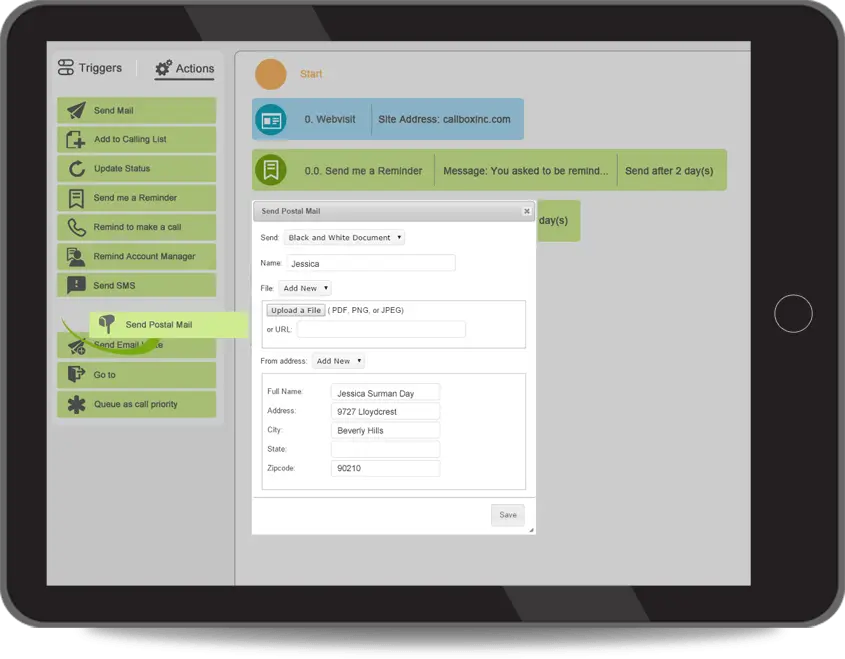This screenshot has width=845, height=659.
Task: Close the Send Postal Mail dialog
Action: (527, 211)
